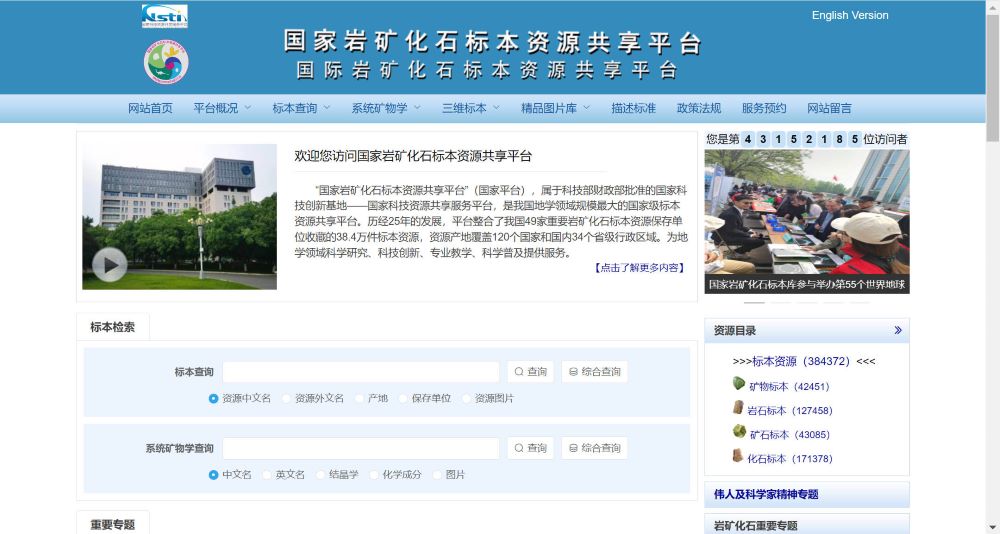
Task: Play the building intro video
Action: [109, 264]
